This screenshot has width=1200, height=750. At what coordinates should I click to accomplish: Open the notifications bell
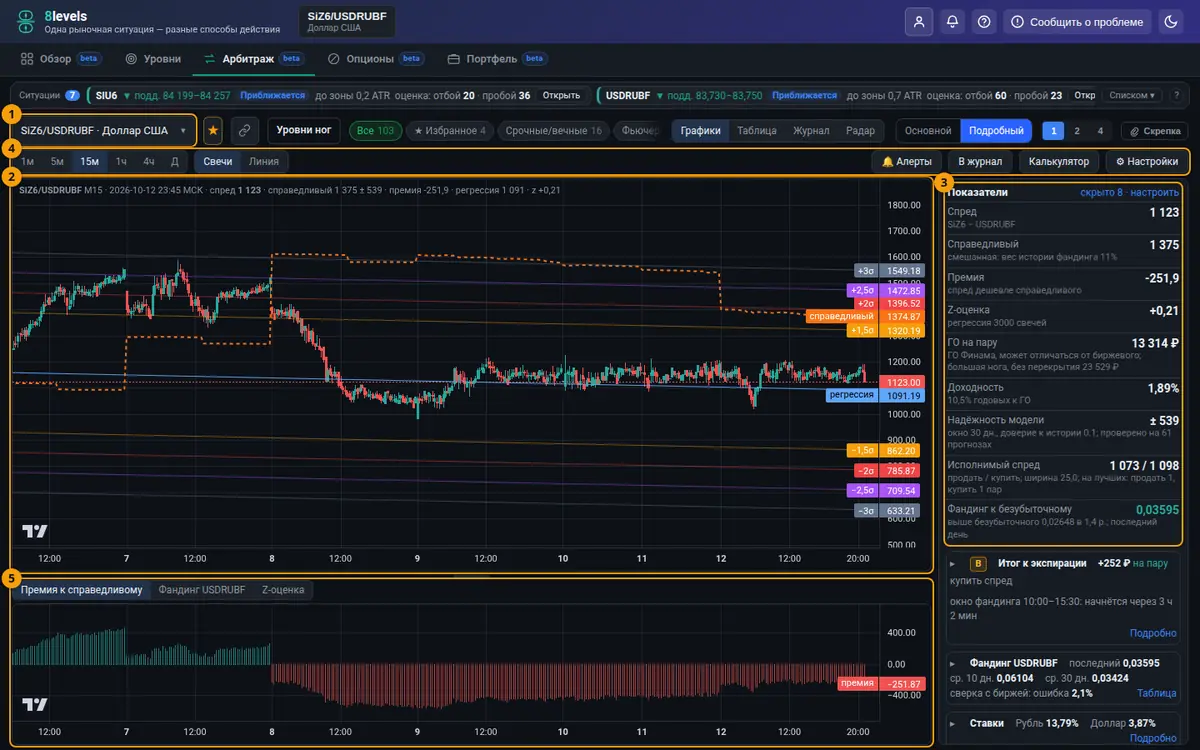[952, 21]
